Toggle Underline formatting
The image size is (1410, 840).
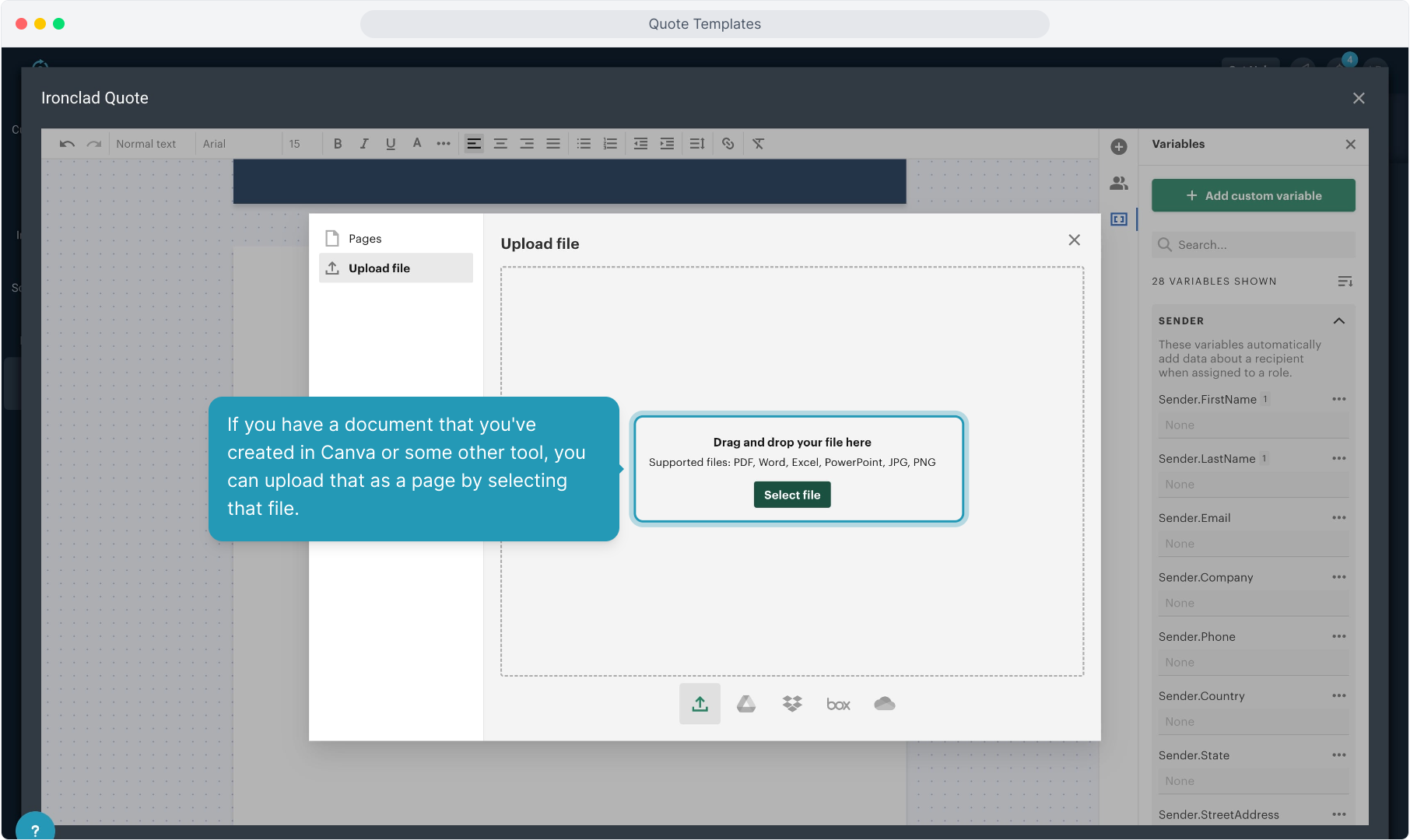click(391, 144)
